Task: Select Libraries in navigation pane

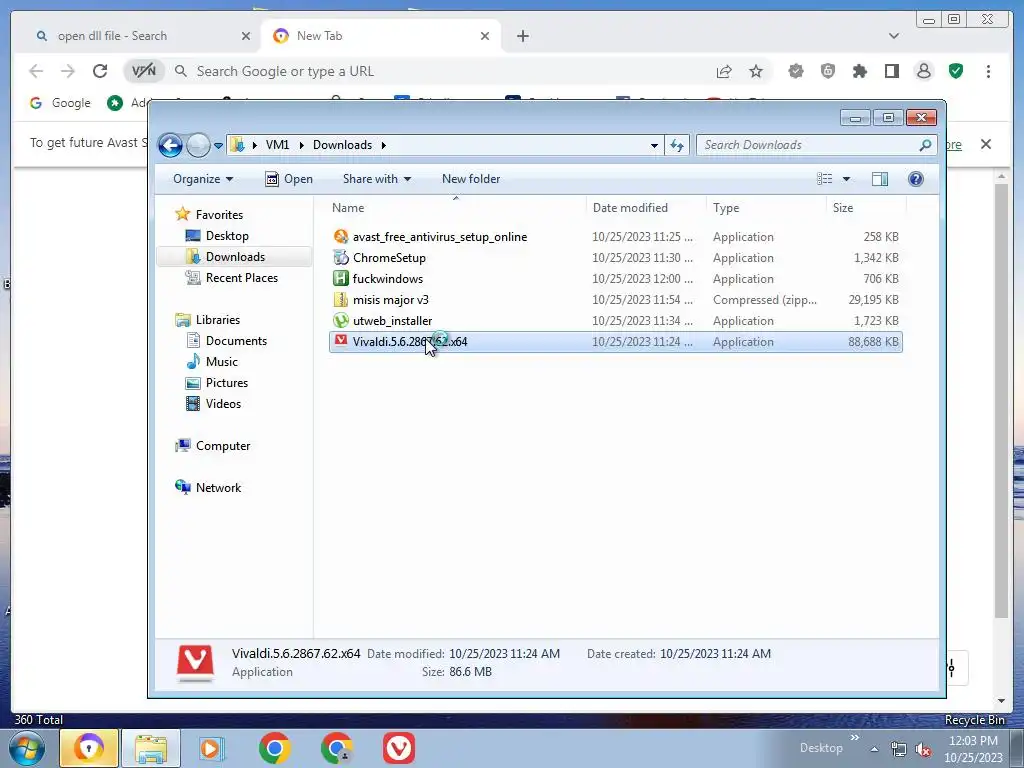Action: click(x=208, y=320)
